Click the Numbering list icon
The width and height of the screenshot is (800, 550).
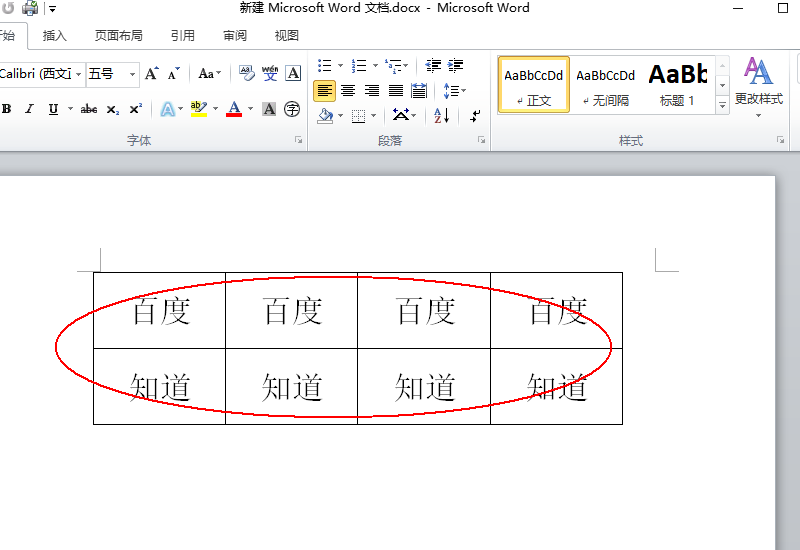[x=359, y=65]
